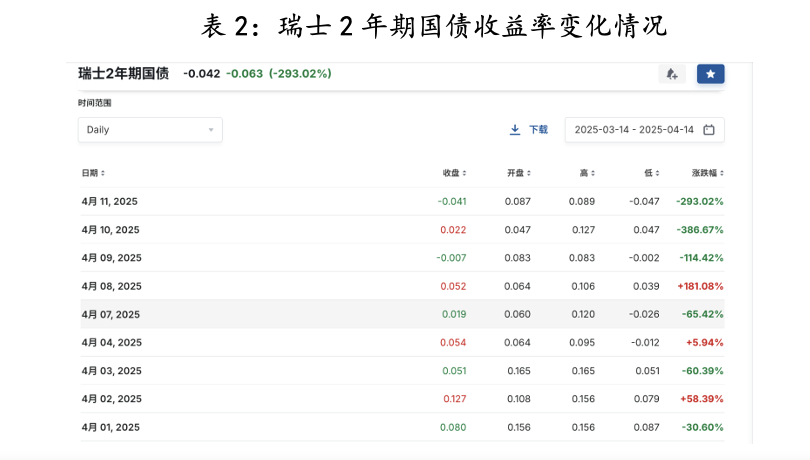This screenshot has width=810, height=460.
Task: Click the 瑞士2年期国债 title
Action: coord(123,73)
